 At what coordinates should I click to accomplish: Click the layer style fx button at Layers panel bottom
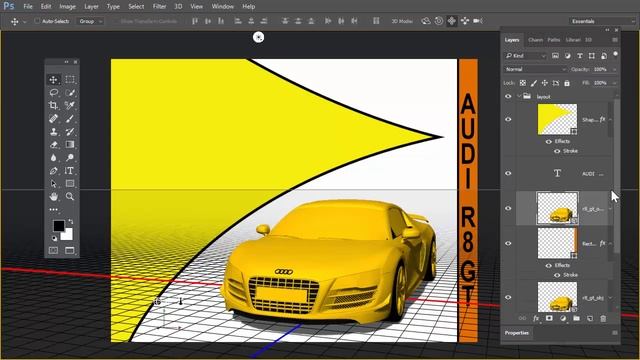(x=536, y=318)
